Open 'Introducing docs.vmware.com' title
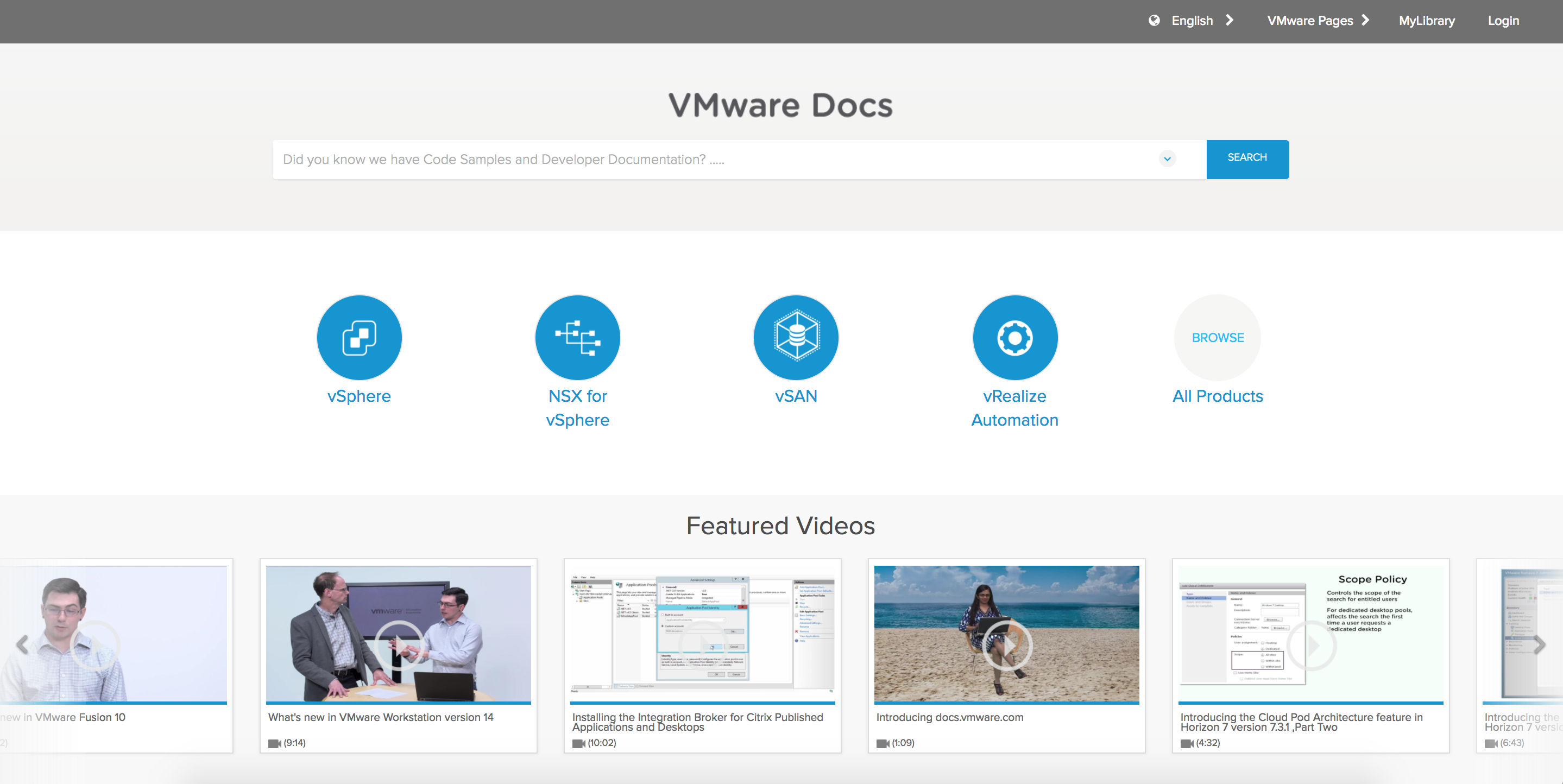1563x784 pixels. point(949,717)
